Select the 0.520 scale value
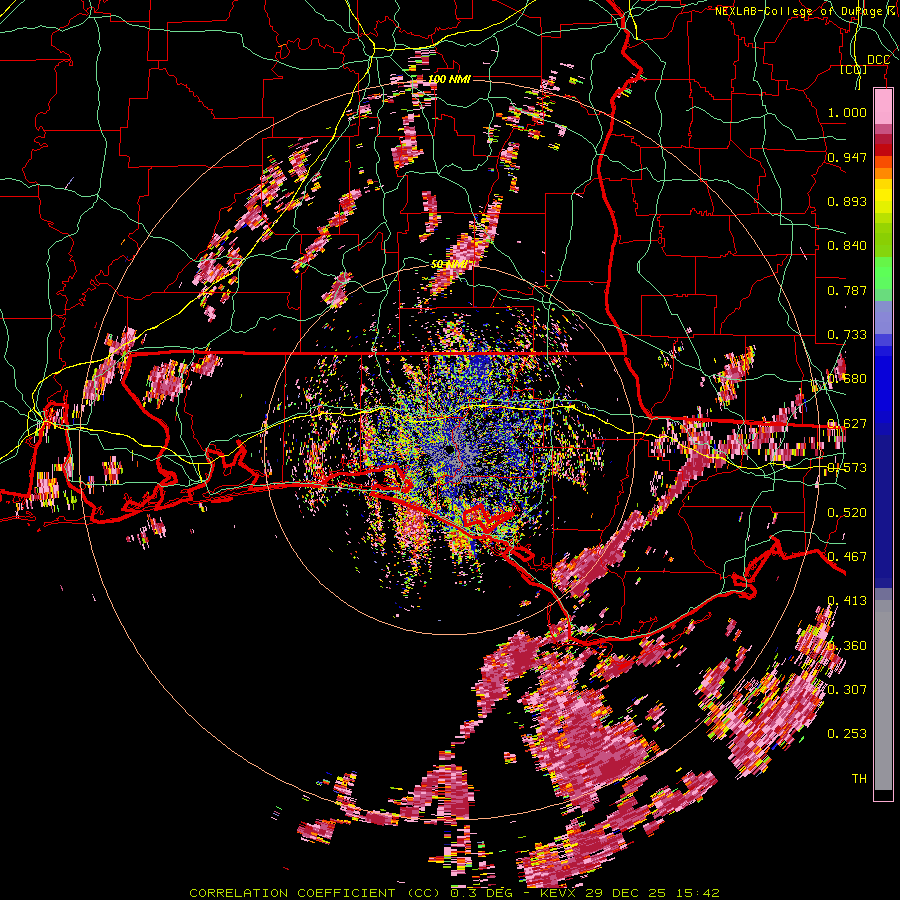The image size is (900, 900). coord(847,513)
